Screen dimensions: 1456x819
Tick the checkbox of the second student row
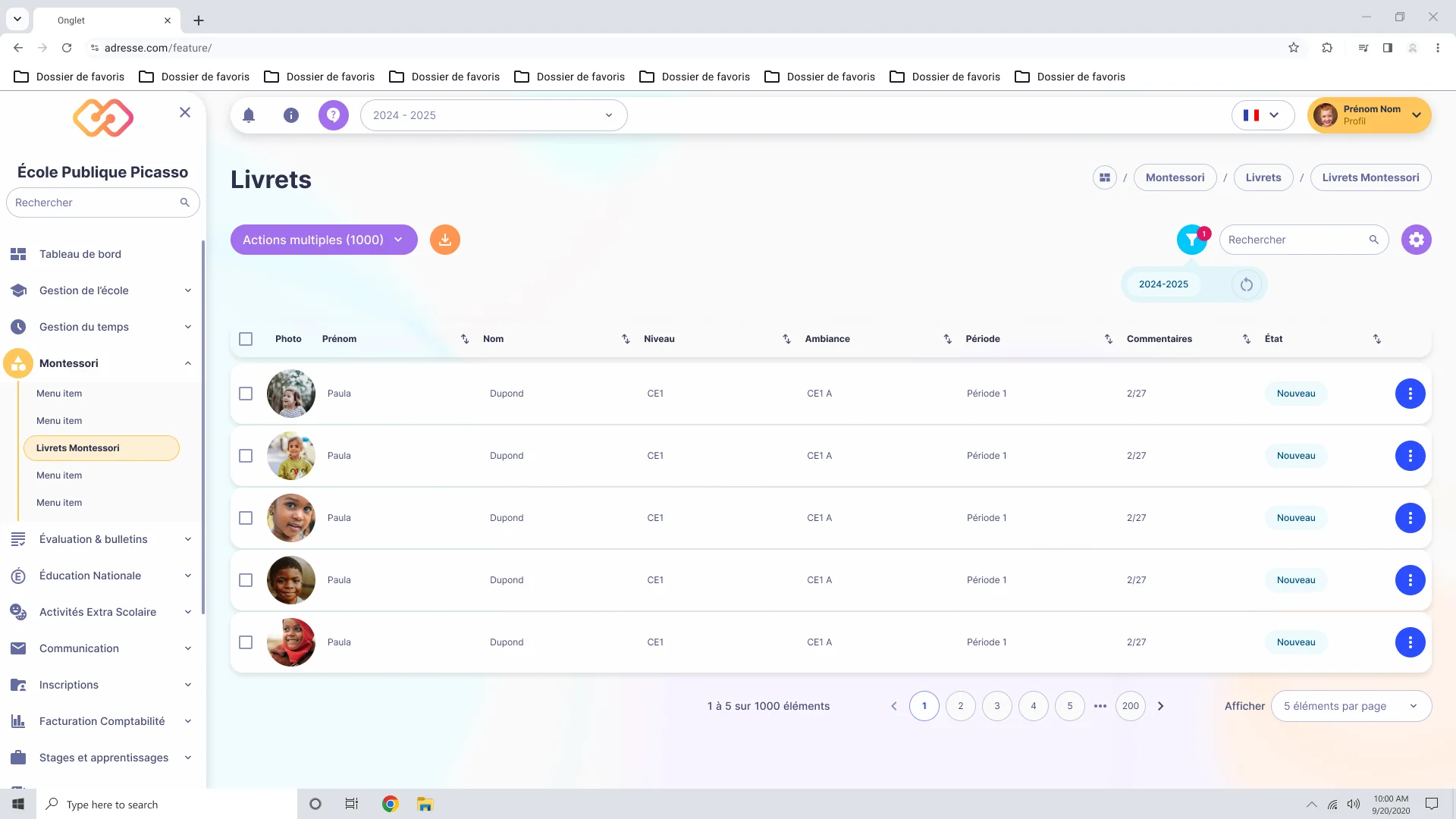click(246, 456)
